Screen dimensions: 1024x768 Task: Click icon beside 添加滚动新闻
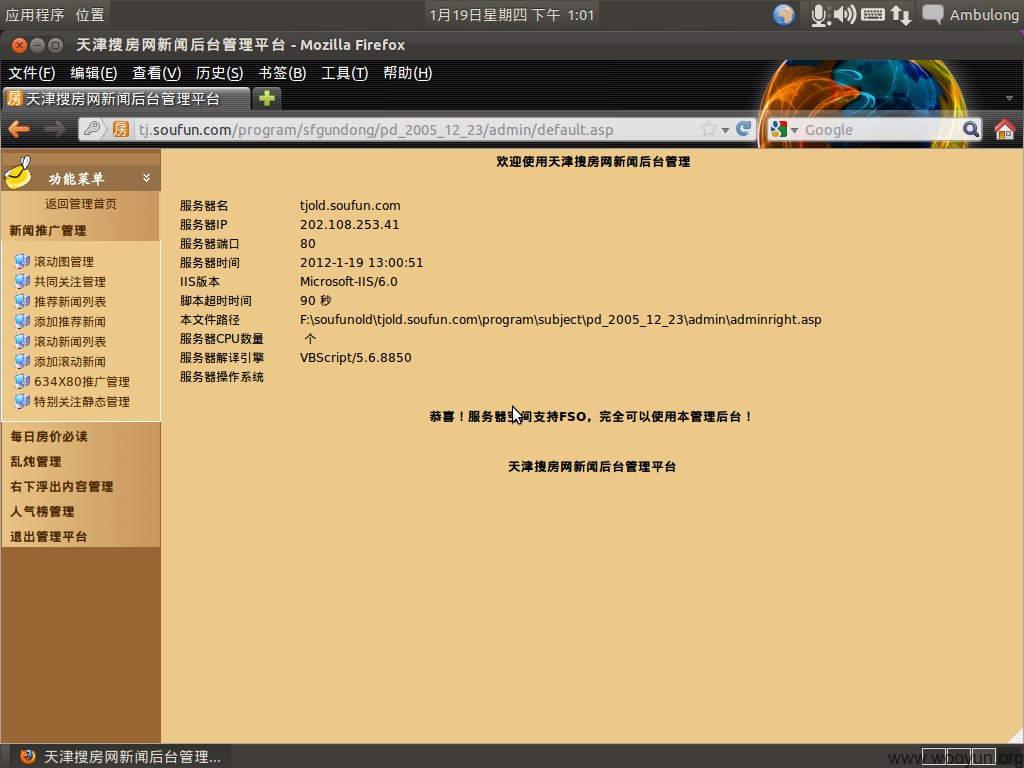22,361
